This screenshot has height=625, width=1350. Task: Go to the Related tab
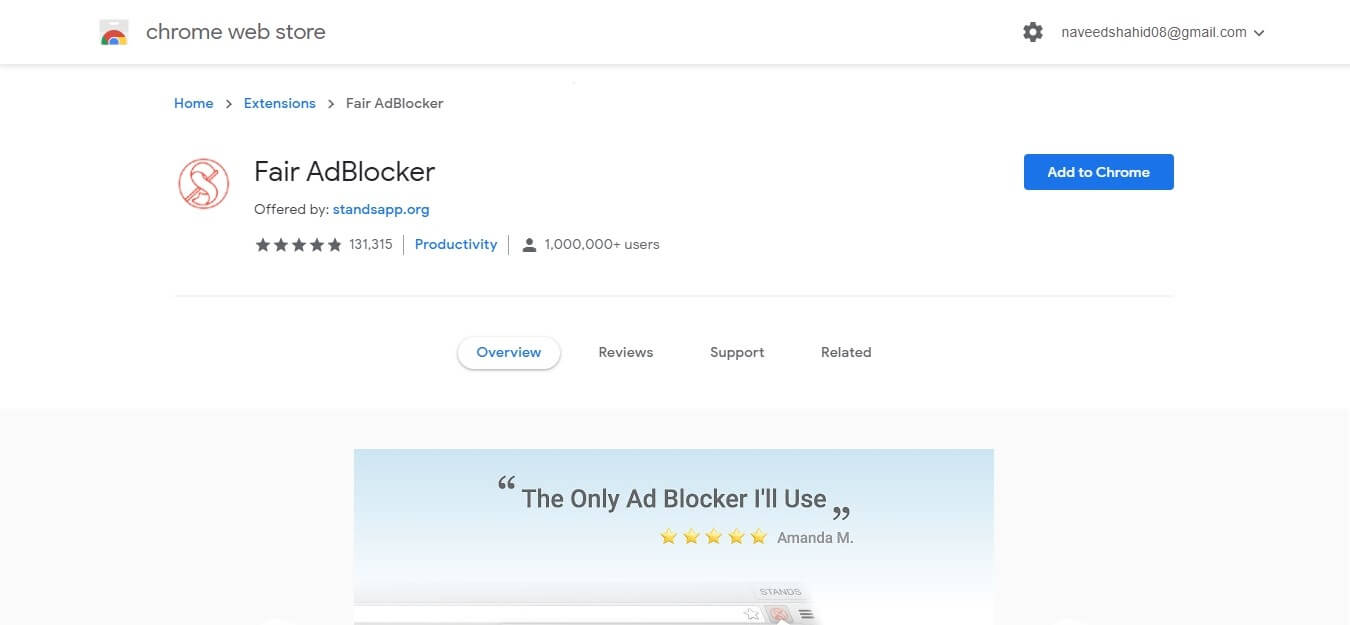(x=846, y=352)
